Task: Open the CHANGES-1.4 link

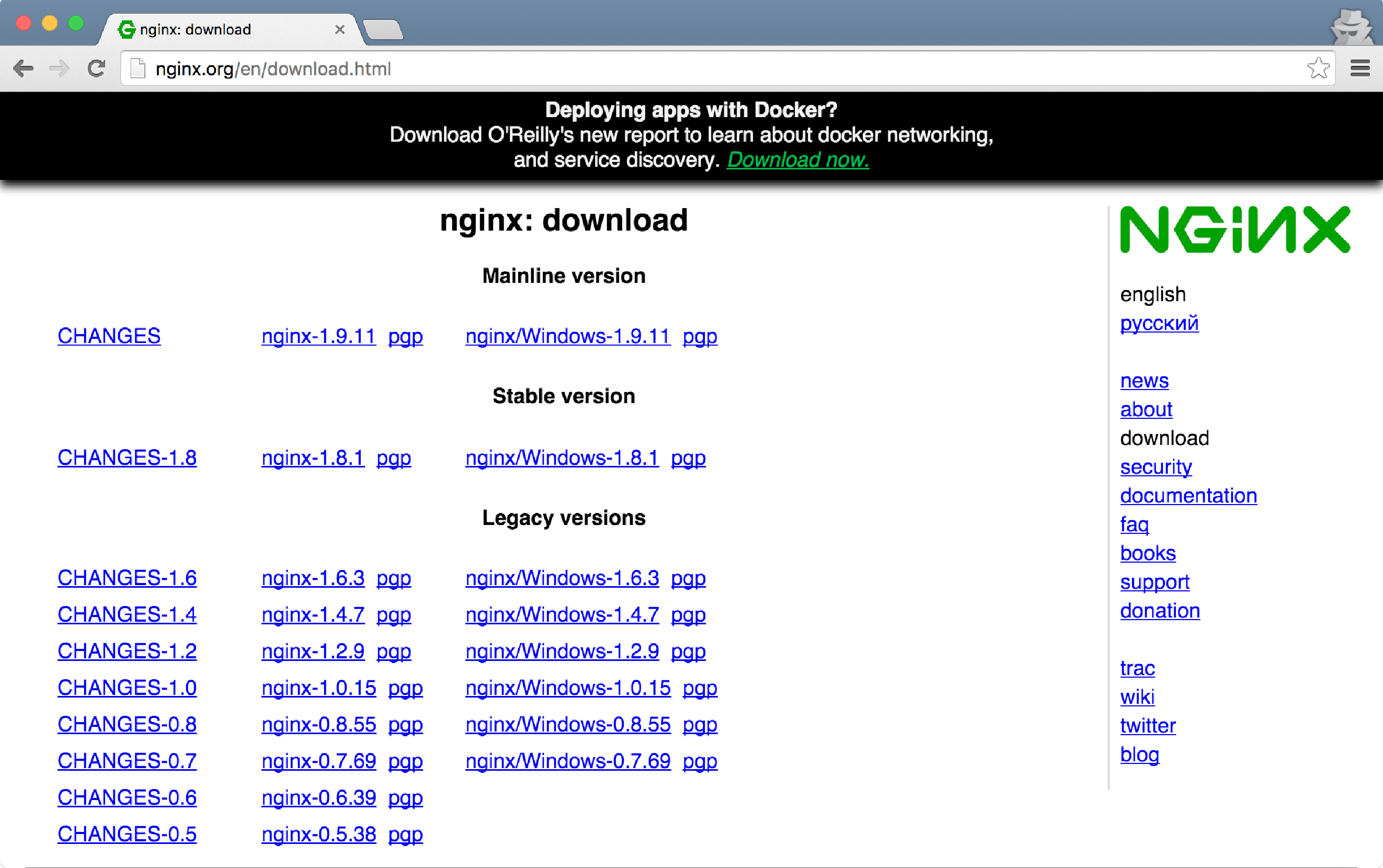Action: click(127, 614)
